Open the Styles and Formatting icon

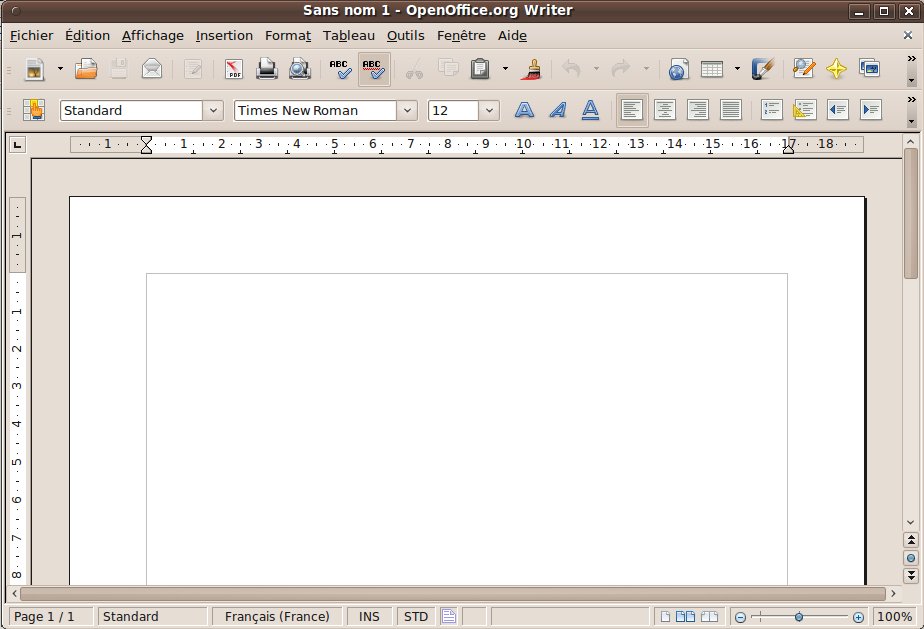(x=35, y=110)
